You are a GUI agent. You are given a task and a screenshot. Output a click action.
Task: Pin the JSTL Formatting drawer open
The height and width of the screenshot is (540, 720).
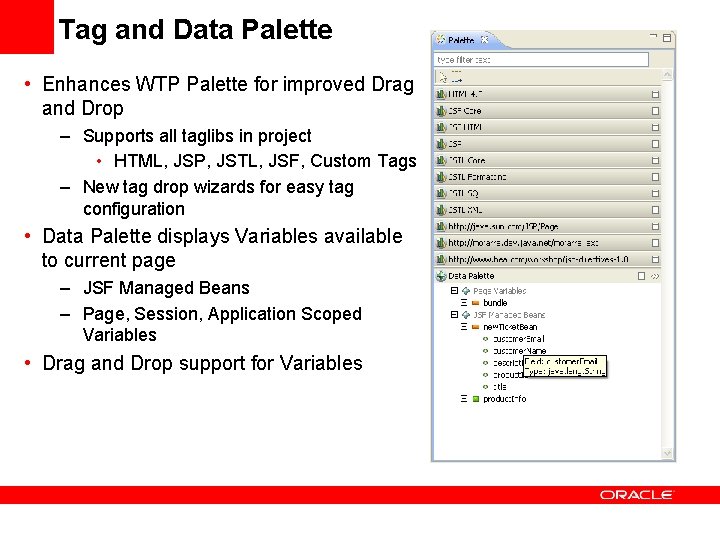point(655,177)
